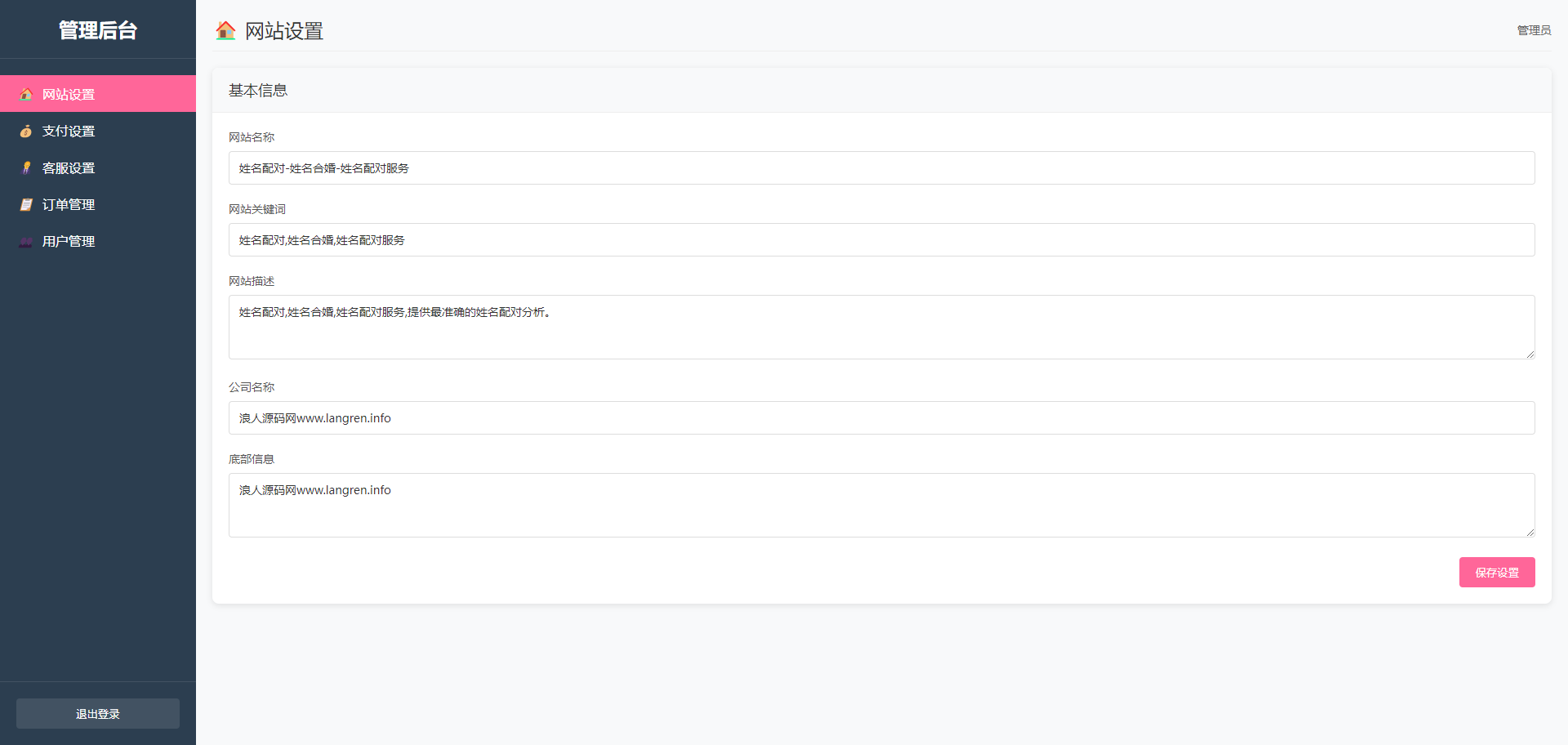Click the users icon for 用户管理
The image size is (1568, 745).
pos(26,241)
